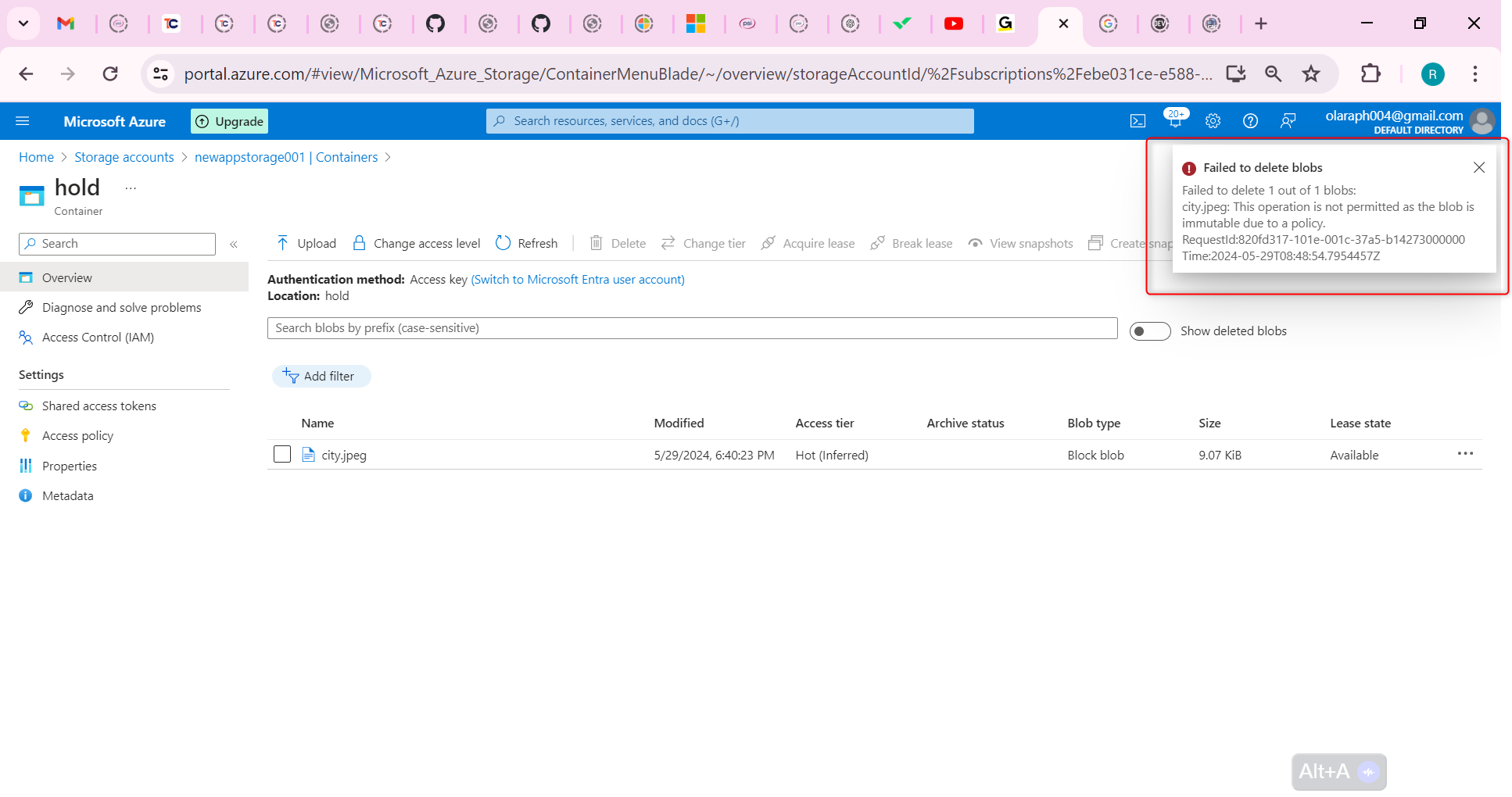This screenshot has height=797, width=1512.
Task: Expand the tab search dropdown
Action: [x=23, y=23]
